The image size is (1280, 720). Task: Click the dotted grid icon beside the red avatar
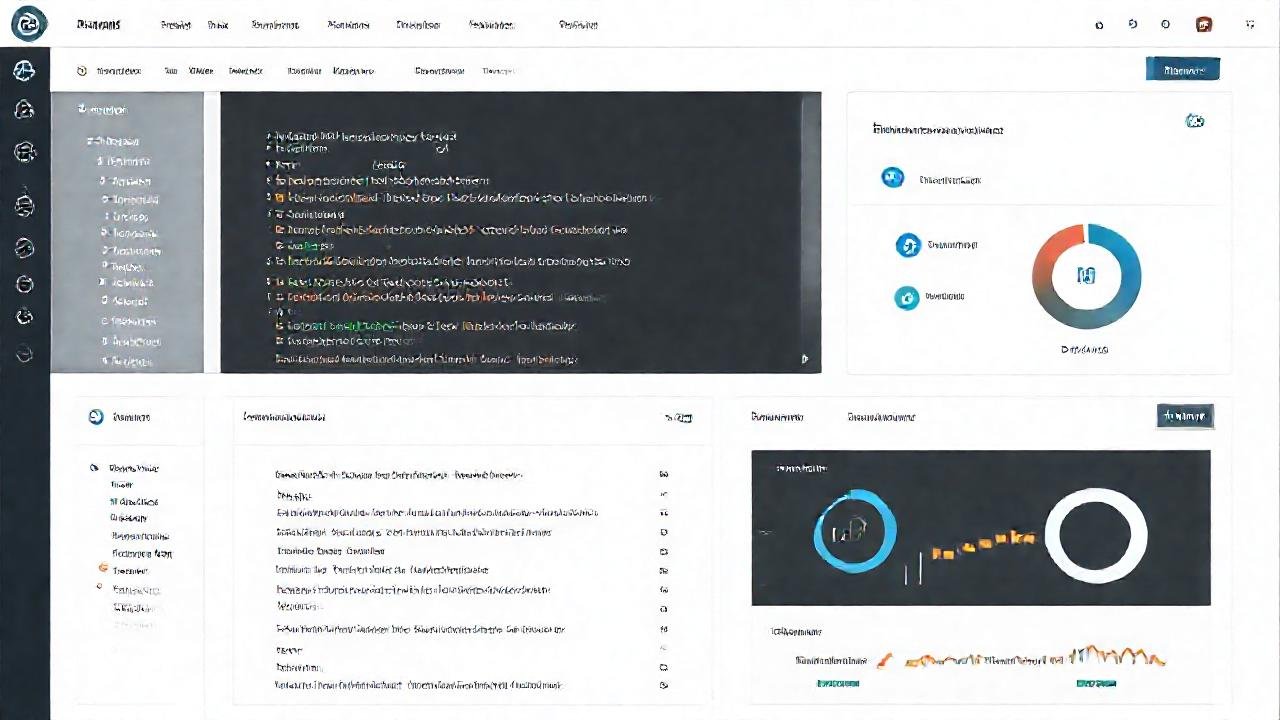tap(1250, 24)
